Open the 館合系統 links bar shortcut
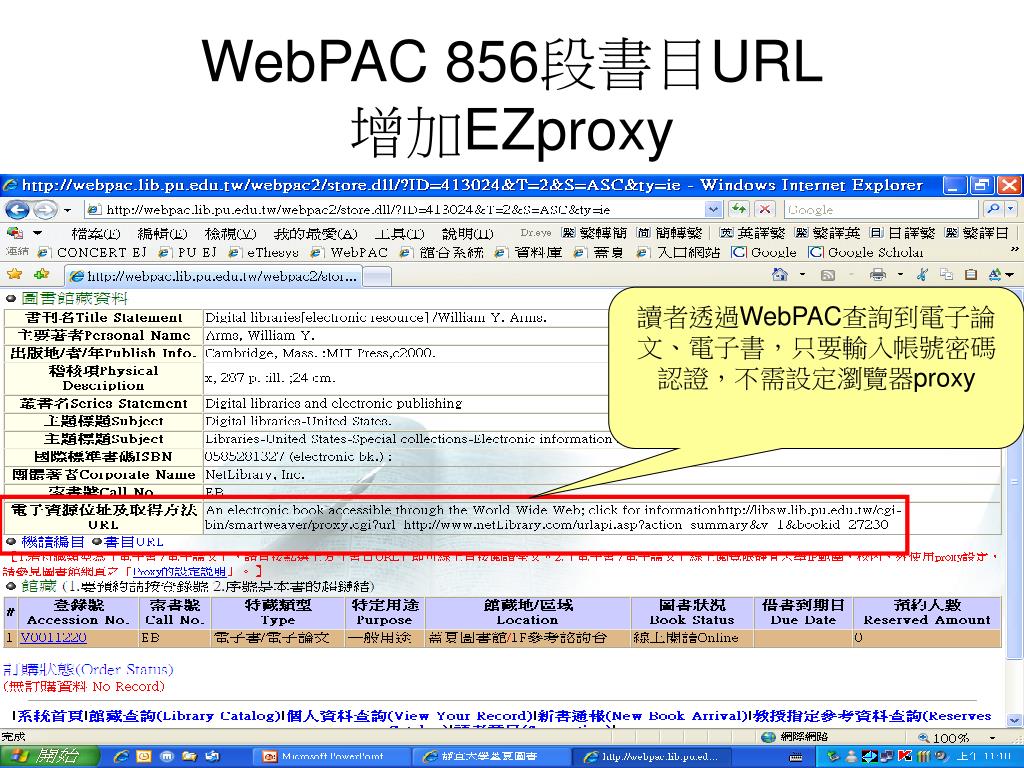The image size is (1024, 768). pos(442,252)
